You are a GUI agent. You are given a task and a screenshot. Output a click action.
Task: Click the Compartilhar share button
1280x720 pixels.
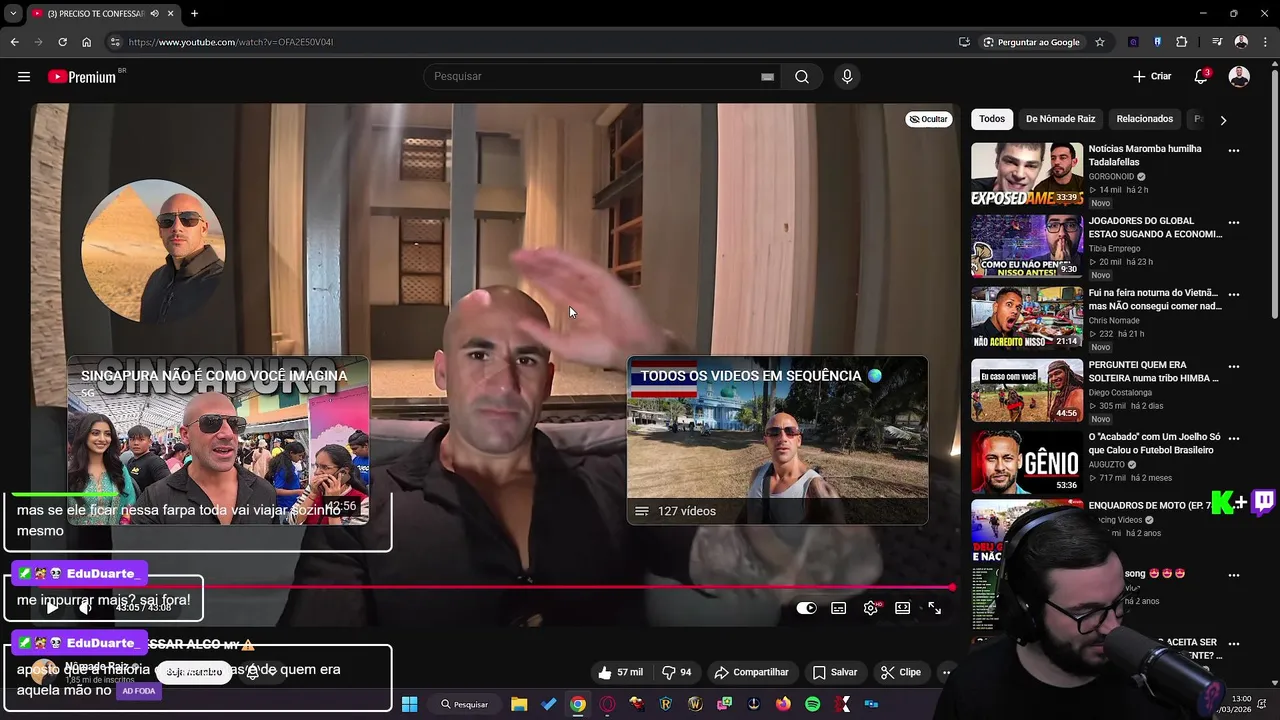750,672
